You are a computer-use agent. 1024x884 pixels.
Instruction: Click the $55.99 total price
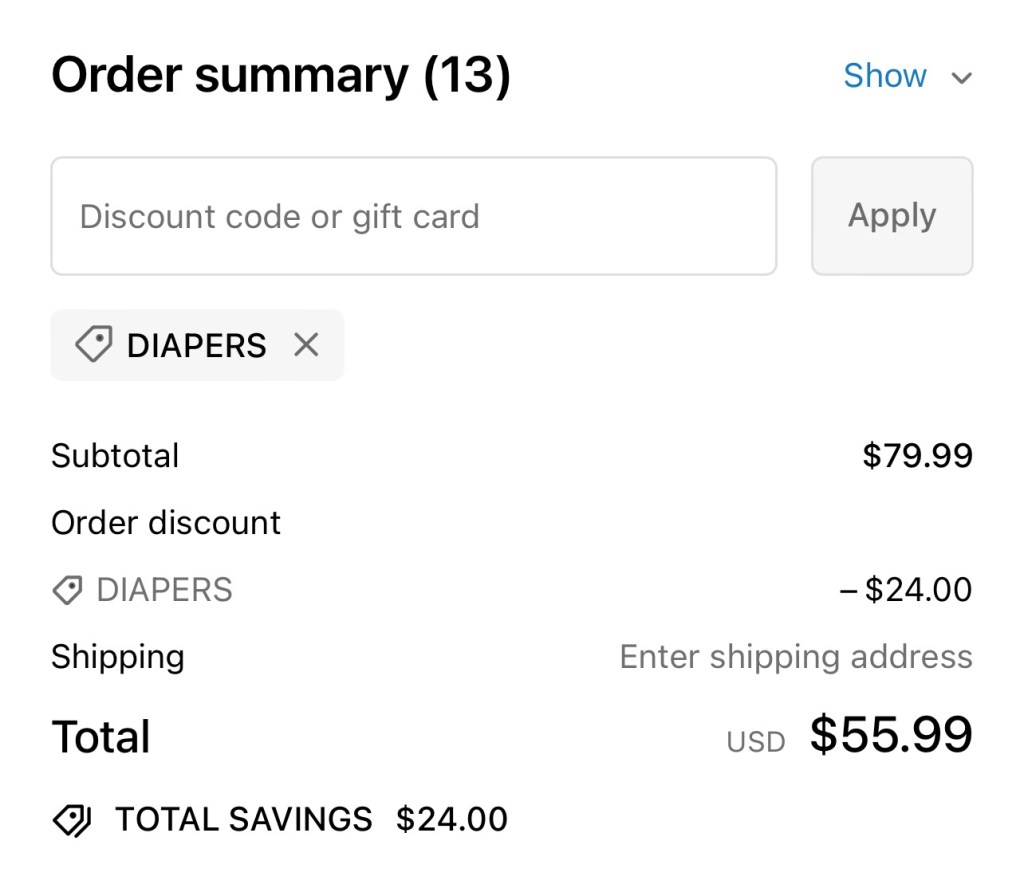click(890, 735)
